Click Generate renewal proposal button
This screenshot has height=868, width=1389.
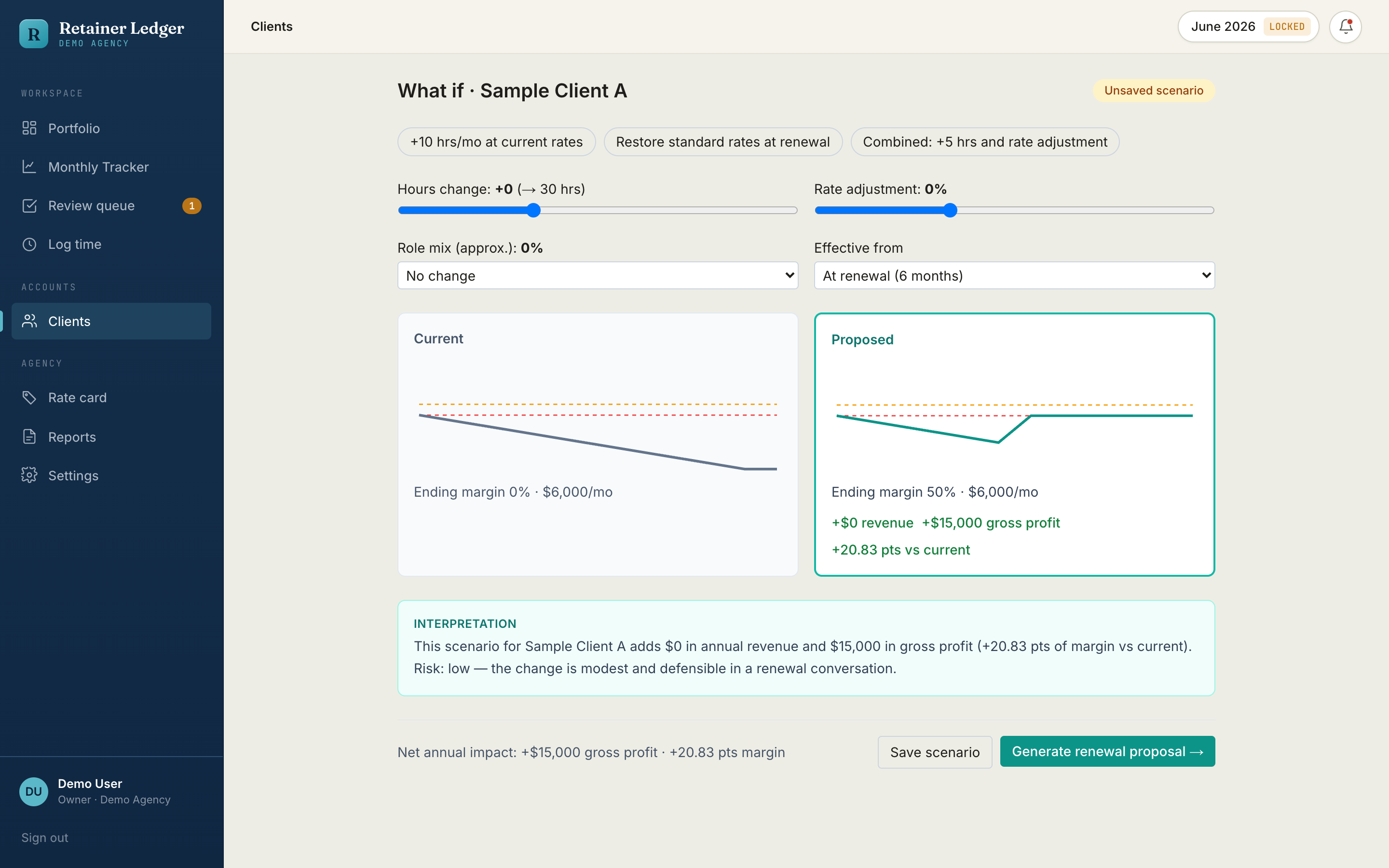point(1107,751)
